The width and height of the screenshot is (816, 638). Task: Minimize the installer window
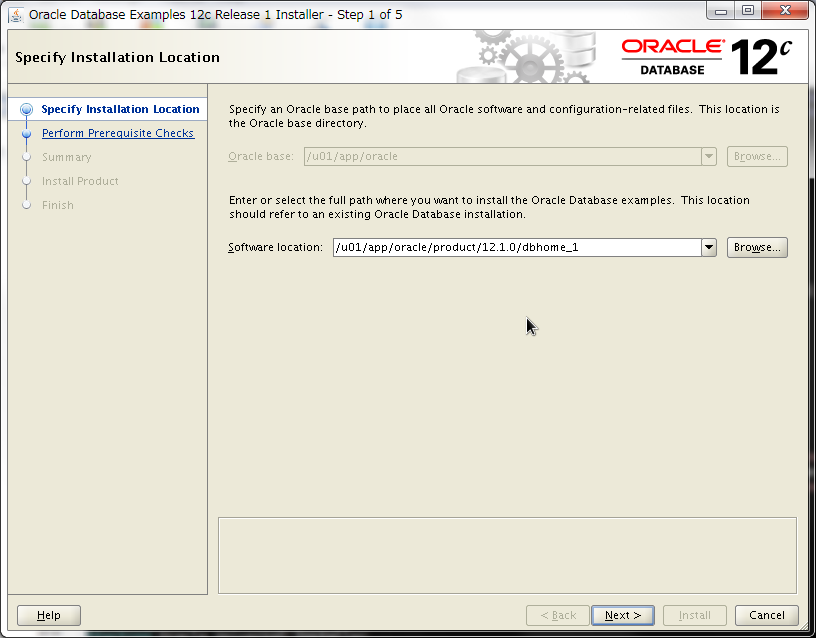[x=721, y=11]
